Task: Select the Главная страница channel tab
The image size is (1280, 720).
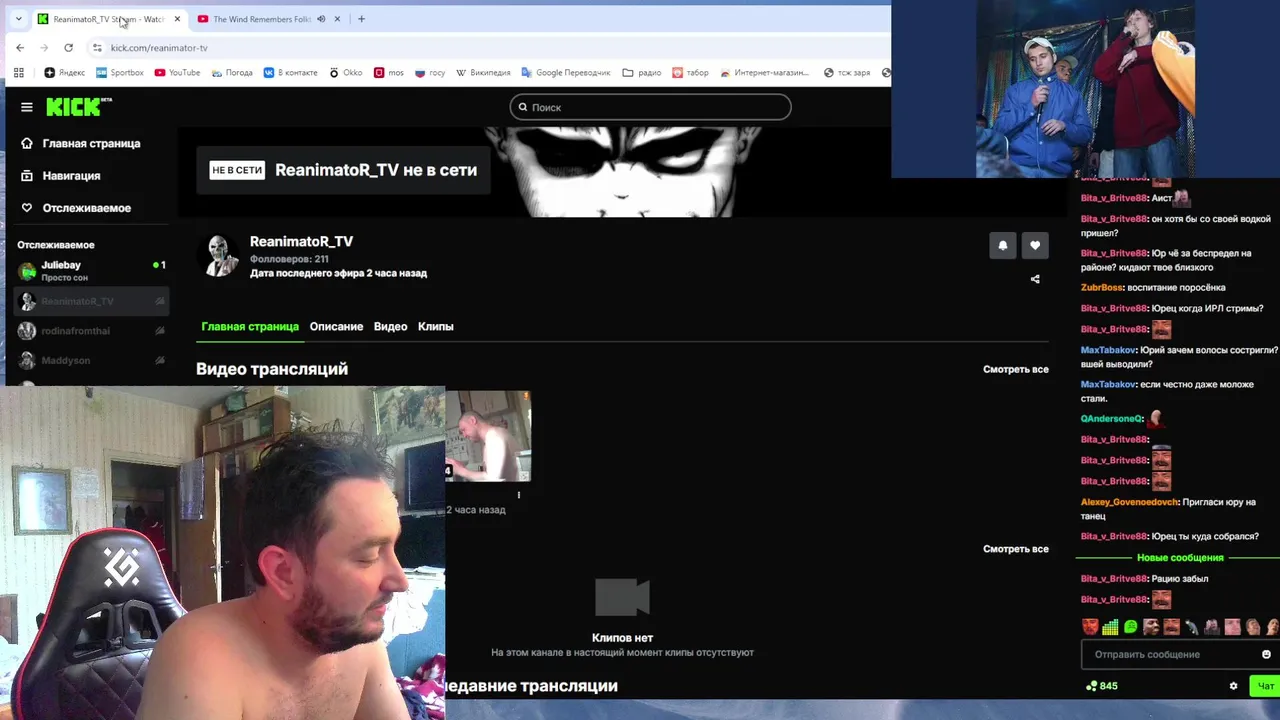Action: pyautogui.click(x=250, y=327)
